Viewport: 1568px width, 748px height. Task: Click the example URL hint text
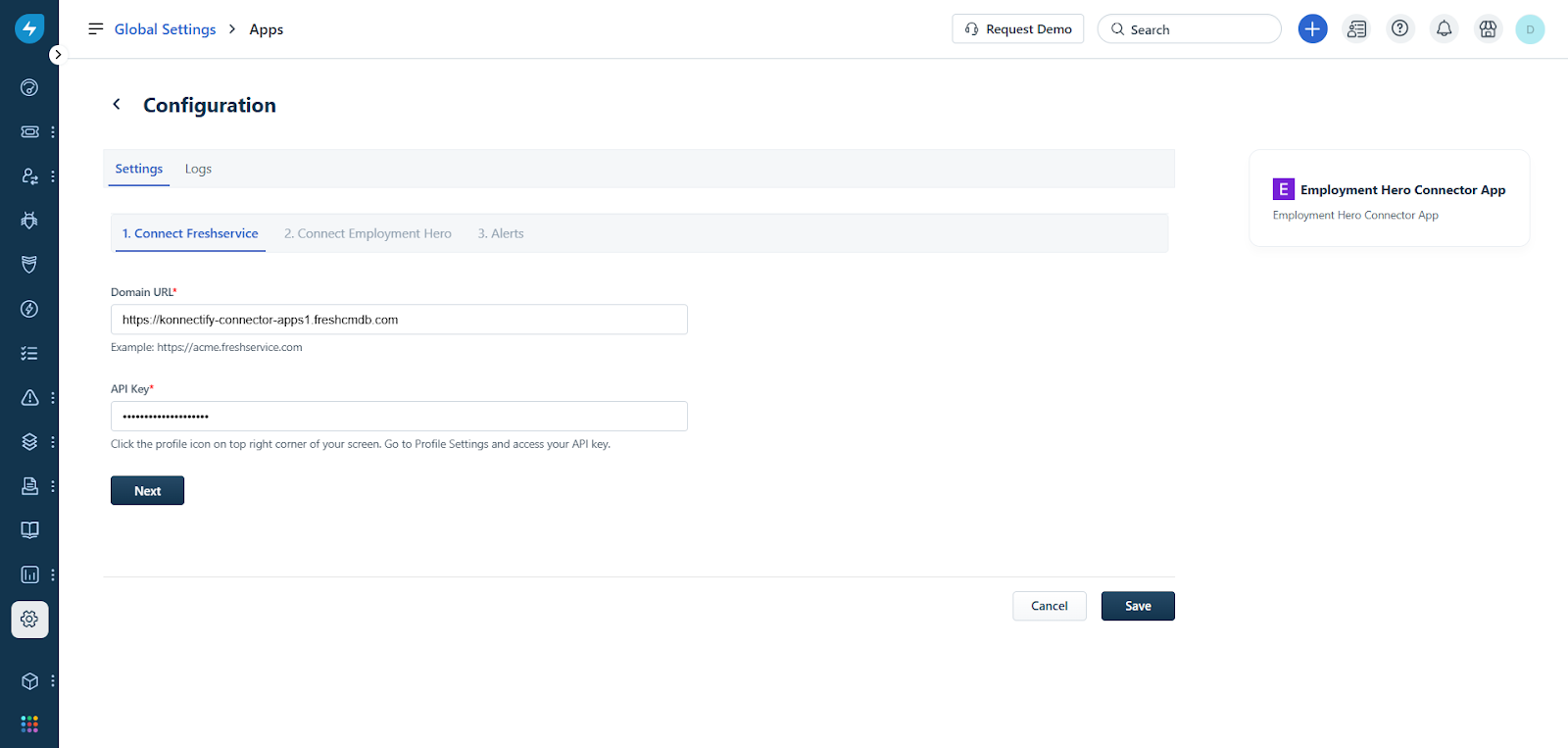(x=207, y=347)
